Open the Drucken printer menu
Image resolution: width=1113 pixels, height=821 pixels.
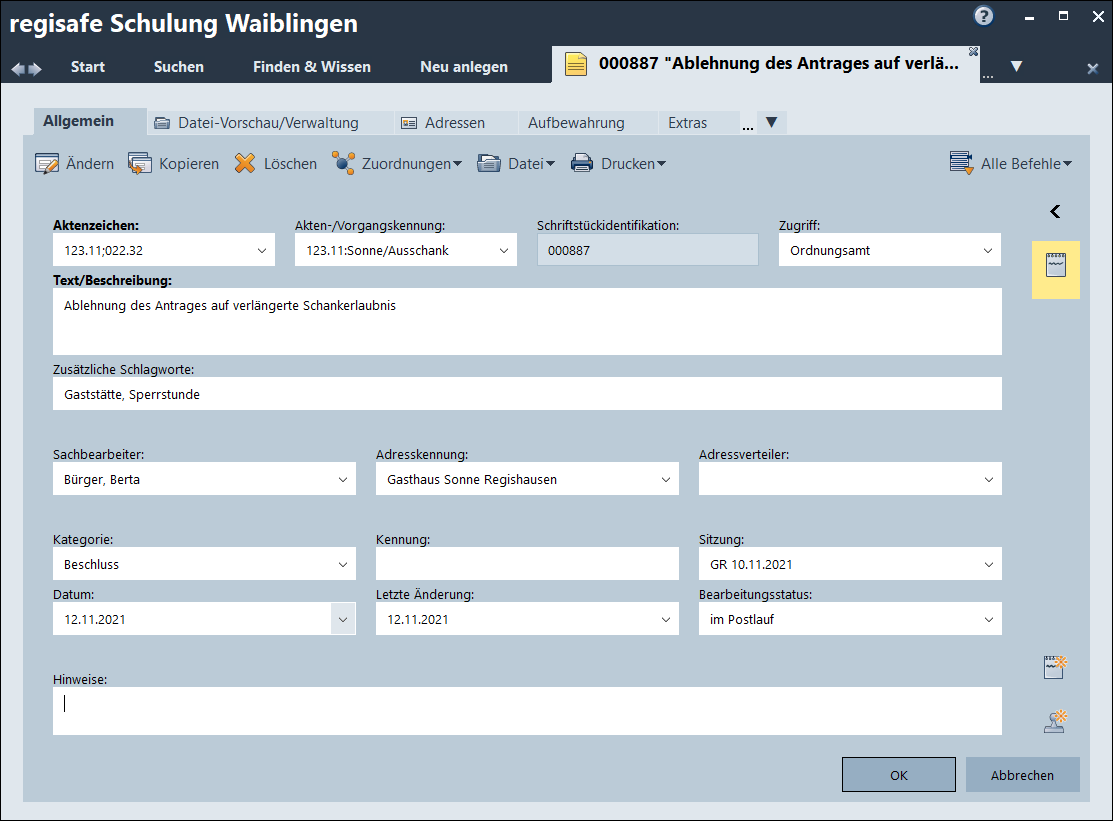[x=617, y=164]
